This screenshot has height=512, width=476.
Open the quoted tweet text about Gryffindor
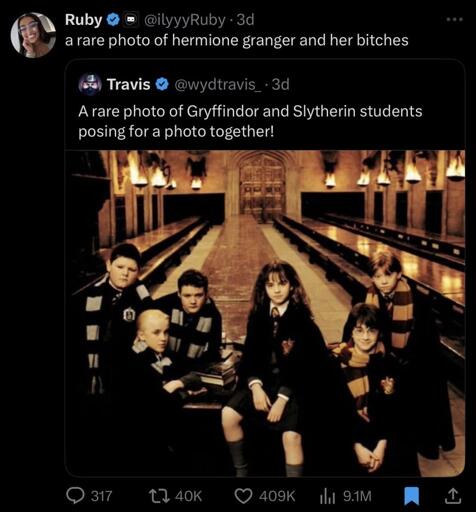click(x=250, y=121)
